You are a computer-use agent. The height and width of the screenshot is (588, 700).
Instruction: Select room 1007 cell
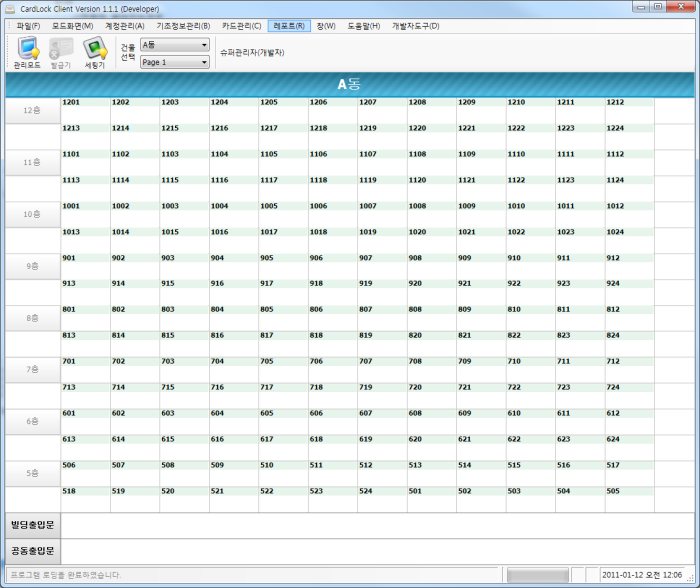[x=382, y=214]
